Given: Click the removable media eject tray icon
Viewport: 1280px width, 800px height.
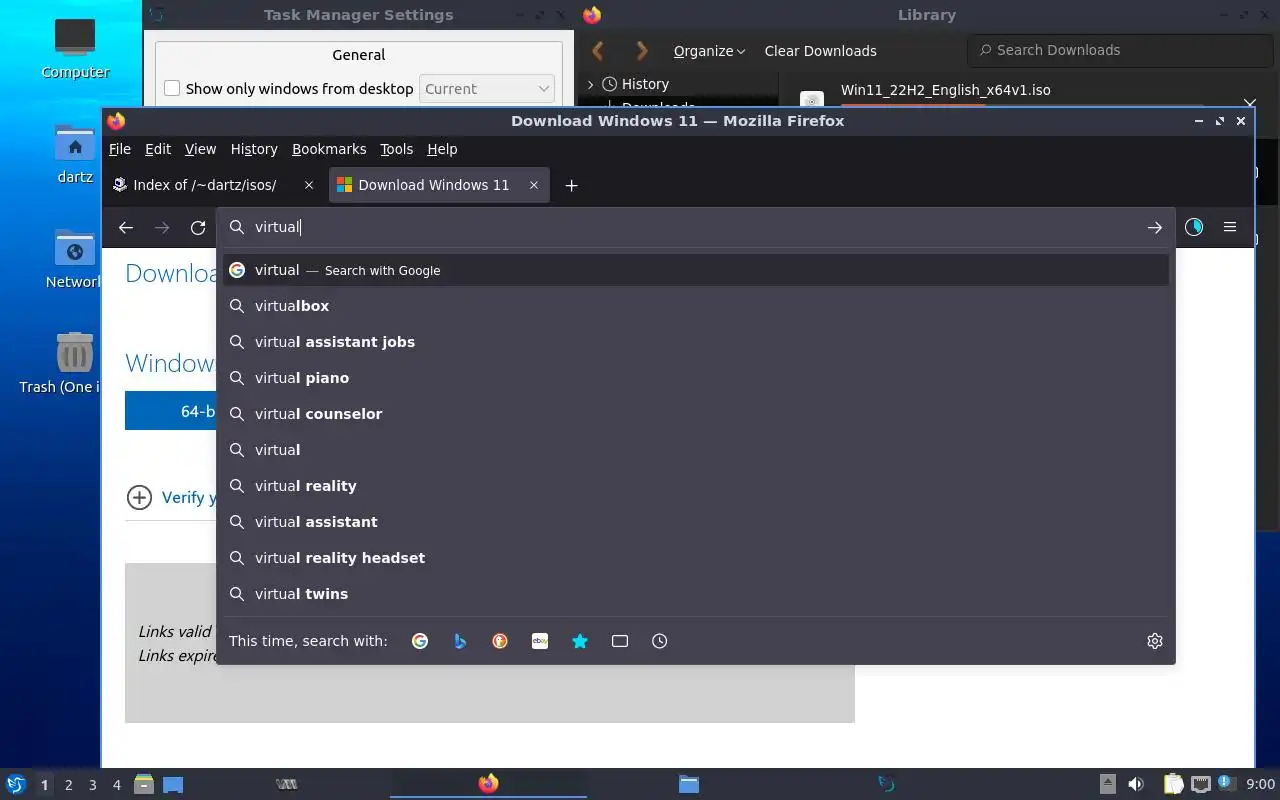Looking at the screenshot, I should [x=1108, y=785].
